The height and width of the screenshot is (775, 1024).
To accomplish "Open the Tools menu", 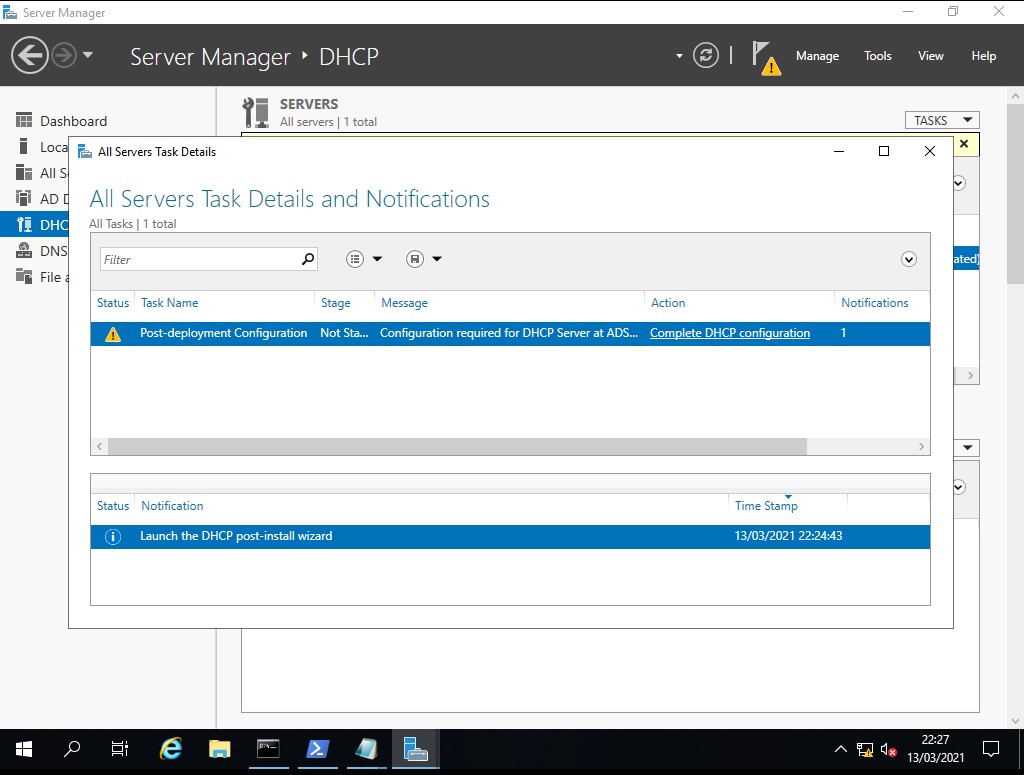I will (877, 56).
